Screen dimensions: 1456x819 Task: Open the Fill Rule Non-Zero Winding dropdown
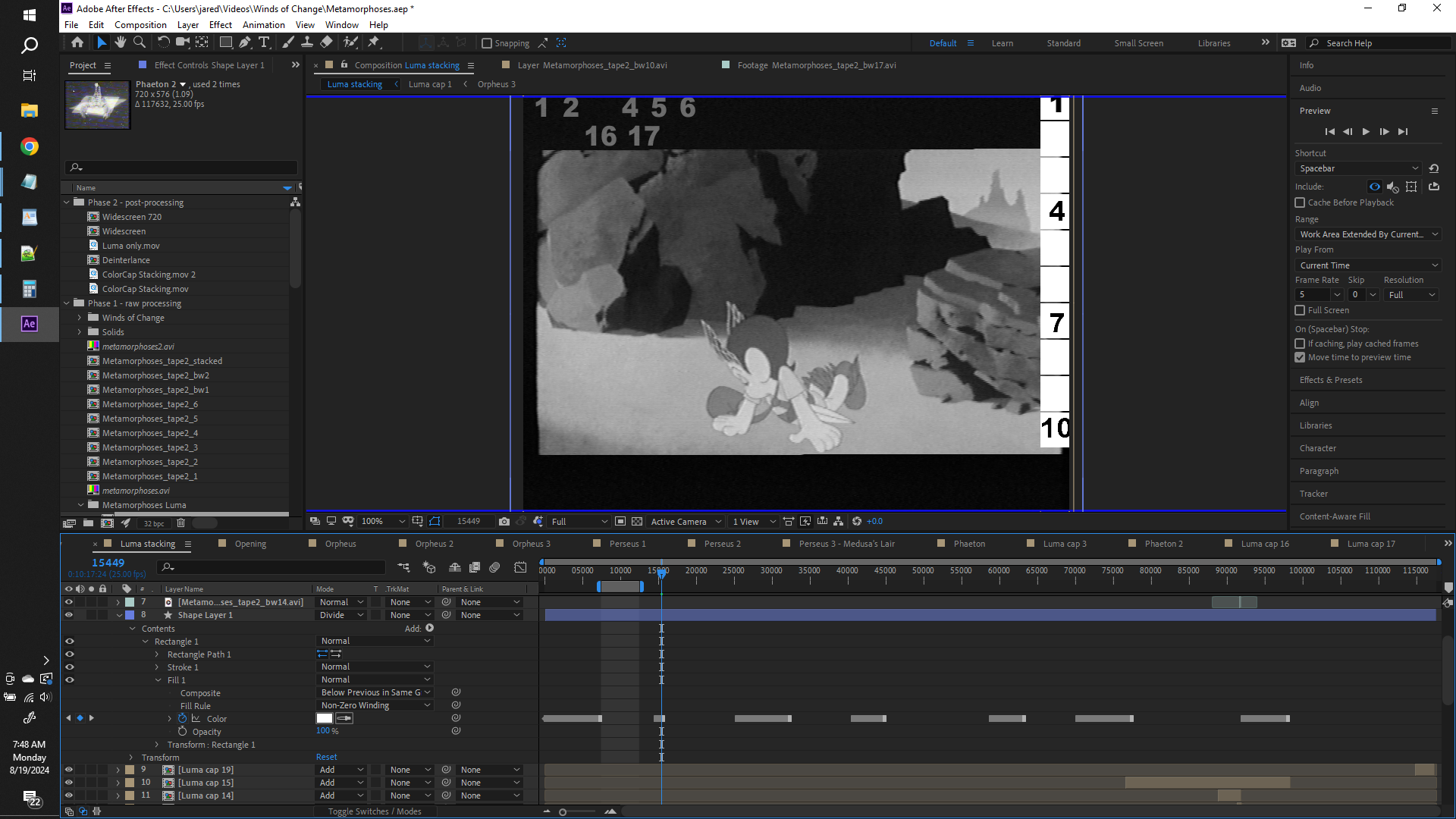tap(375, 705)
